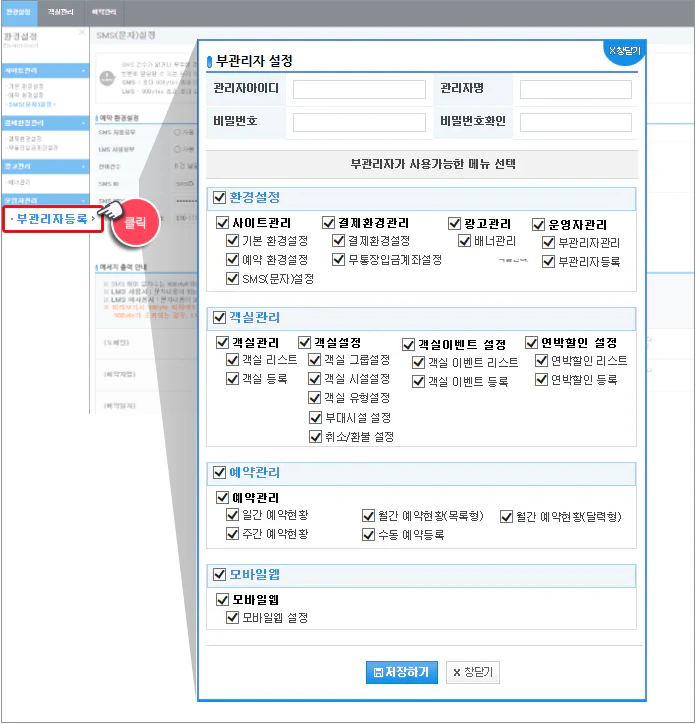
Task: Switch to the 예약관리 top tab
Action: click(x=104, y=12)
